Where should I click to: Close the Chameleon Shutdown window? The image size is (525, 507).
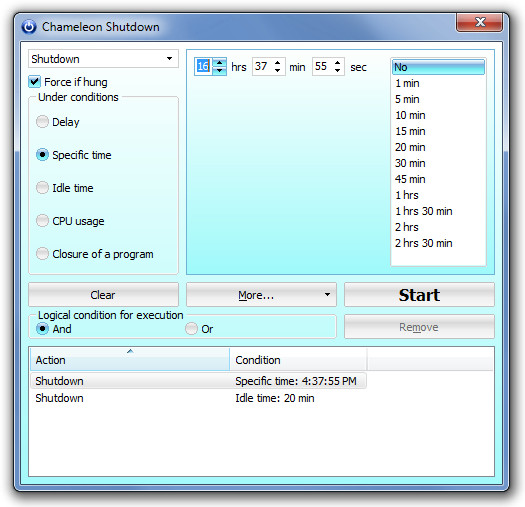pyautogui.click(x=479, y=22)
